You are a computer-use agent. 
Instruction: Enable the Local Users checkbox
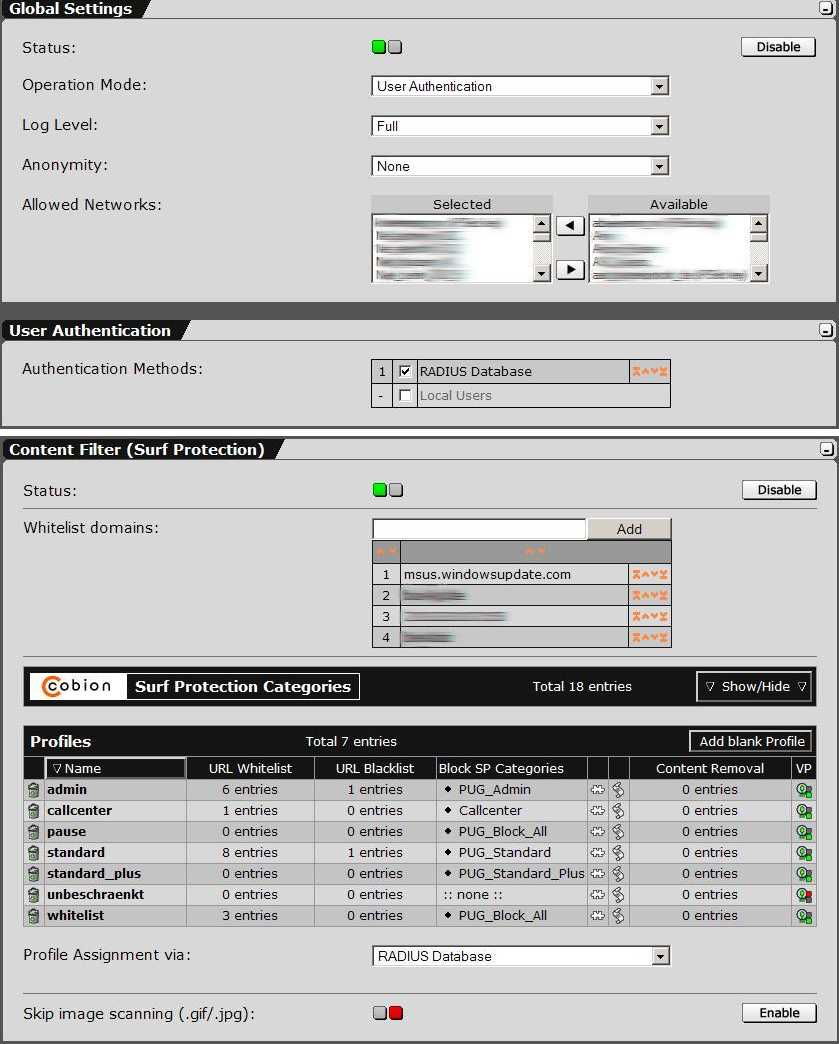(x=405, y=396)
